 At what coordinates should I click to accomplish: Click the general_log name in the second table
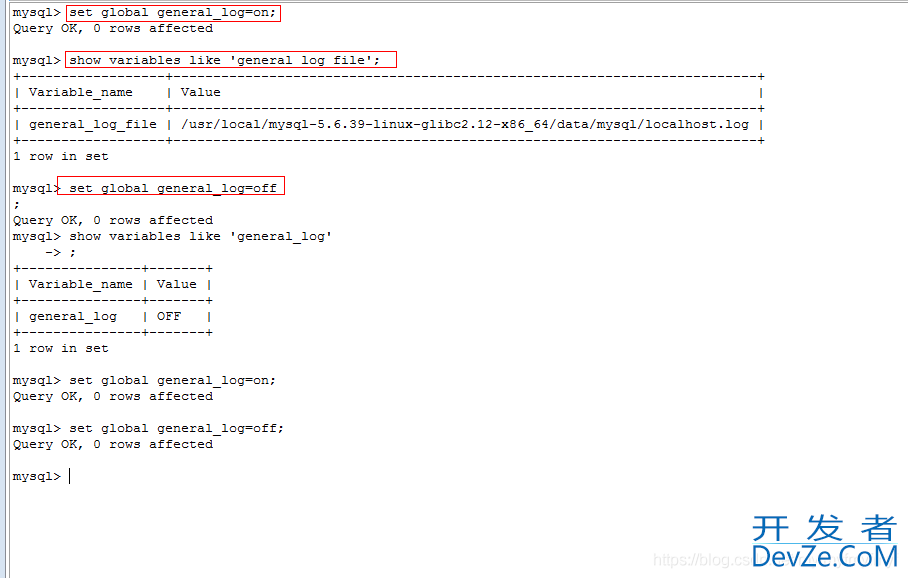[x=73, y=317]
